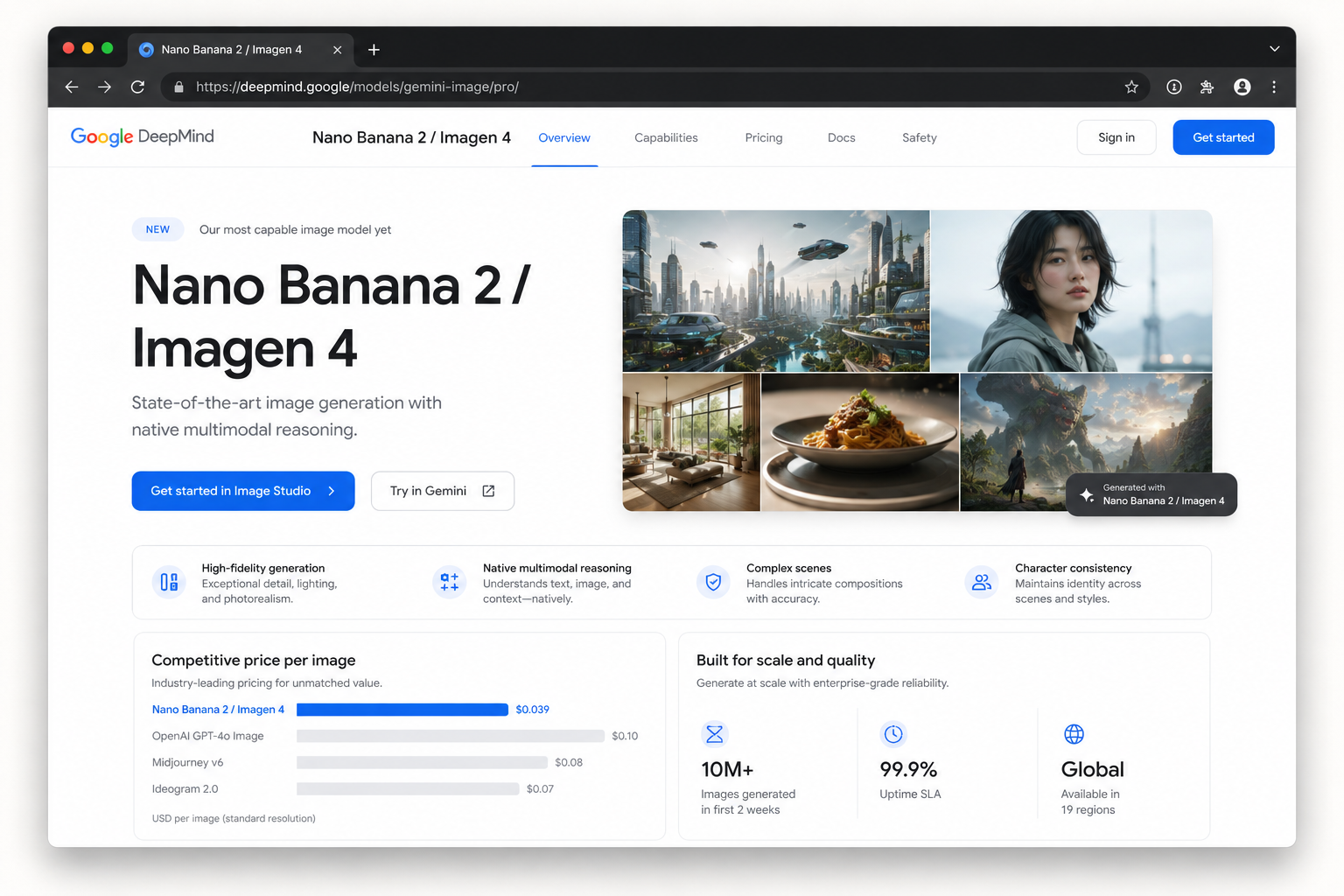Click the sparkle icon in Generated with badge
Image resolution: width=1344 pixels, height=896 pixels.
click(1087, 494)
